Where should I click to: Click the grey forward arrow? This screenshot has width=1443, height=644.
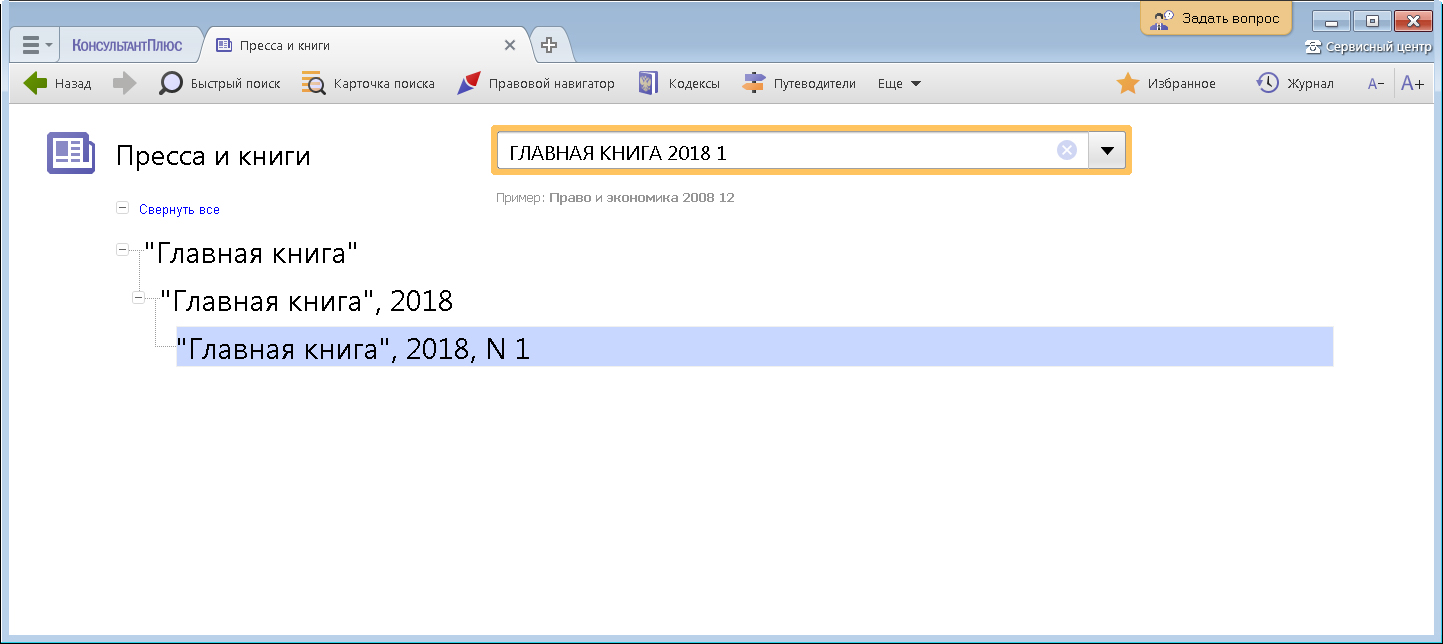click(124, 84)
